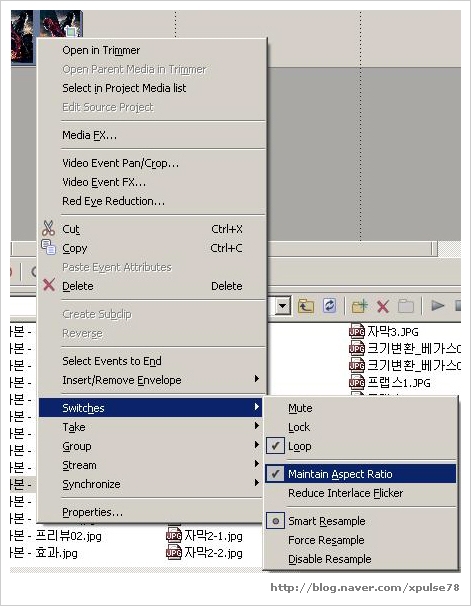This screenshot has height=606, width=471.
Task: Open the path dropdown arrow in explorer
Action: tap(283, 306)
